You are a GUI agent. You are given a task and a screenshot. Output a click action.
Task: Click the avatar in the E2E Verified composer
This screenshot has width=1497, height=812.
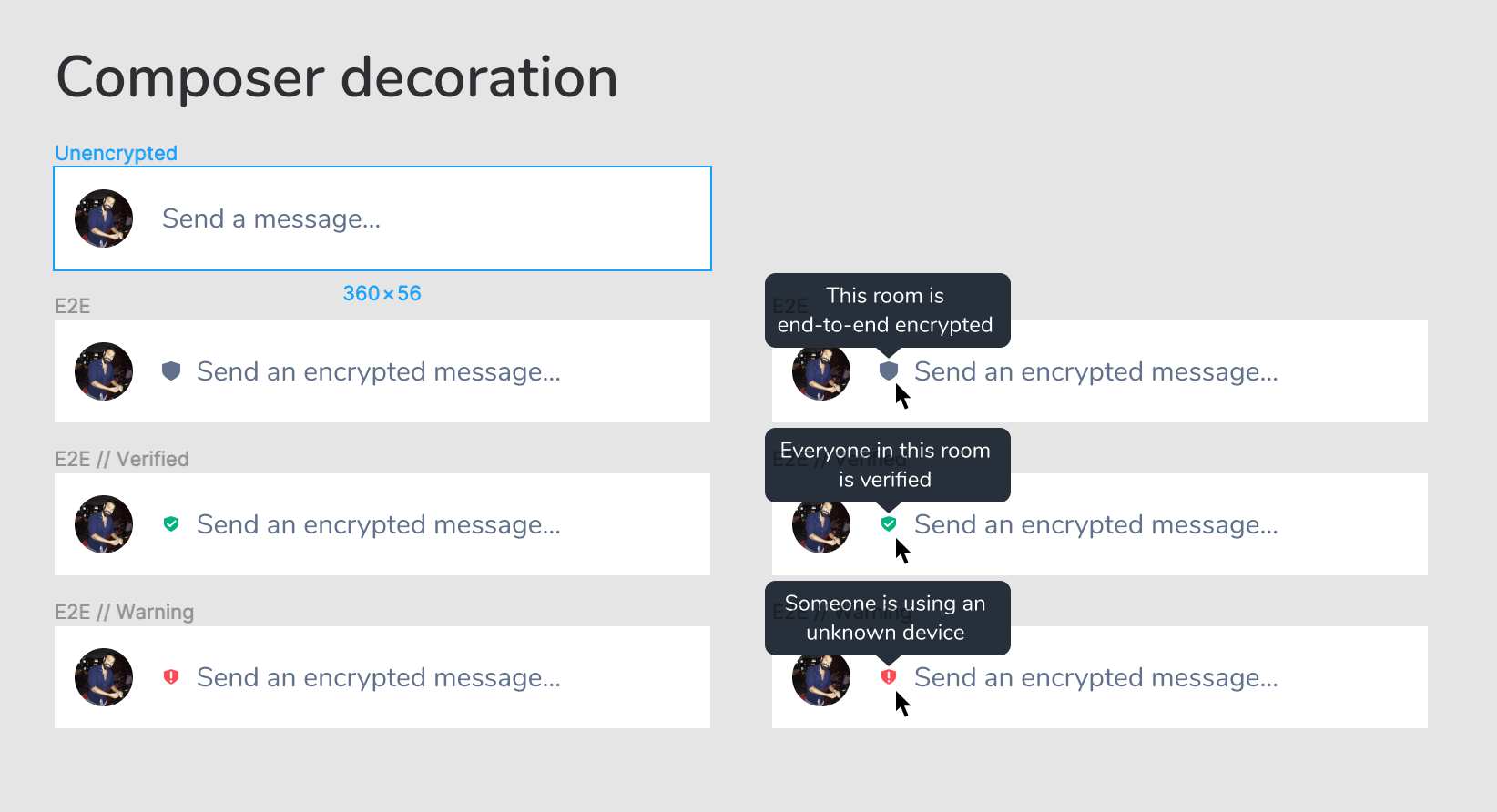pos(102,524)
